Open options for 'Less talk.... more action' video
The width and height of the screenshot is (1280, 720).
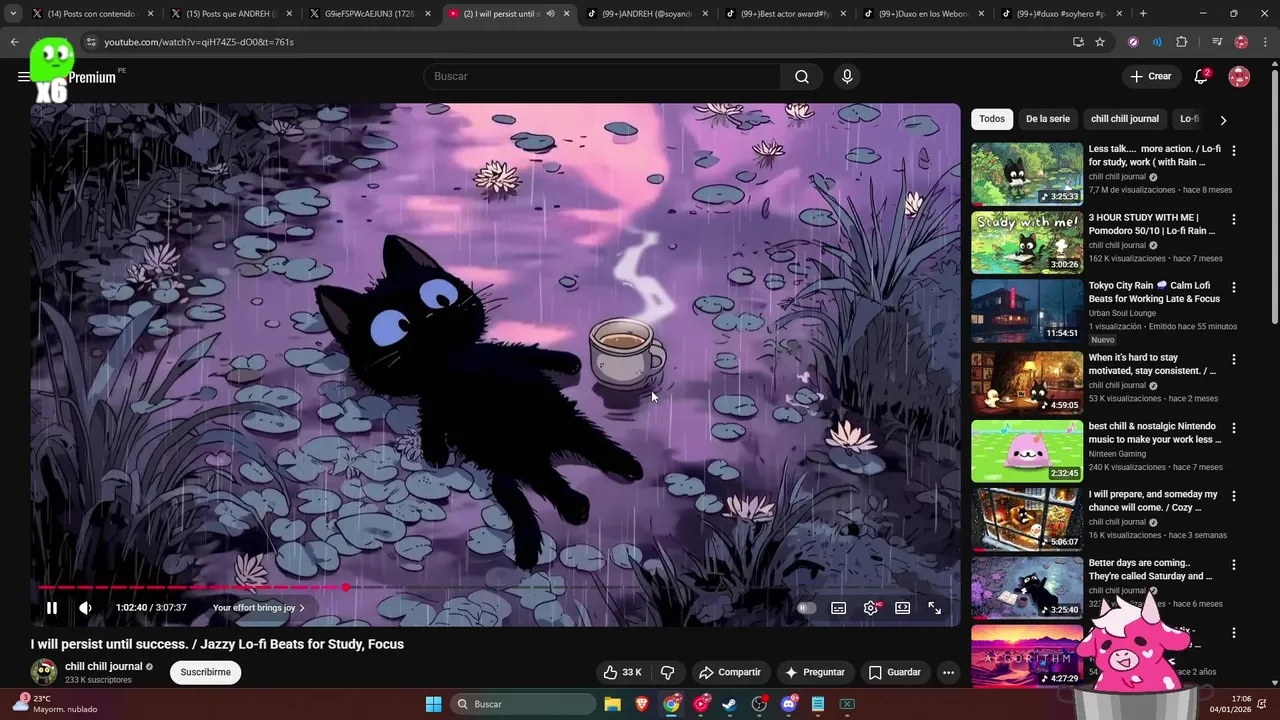coord(1234,151)
